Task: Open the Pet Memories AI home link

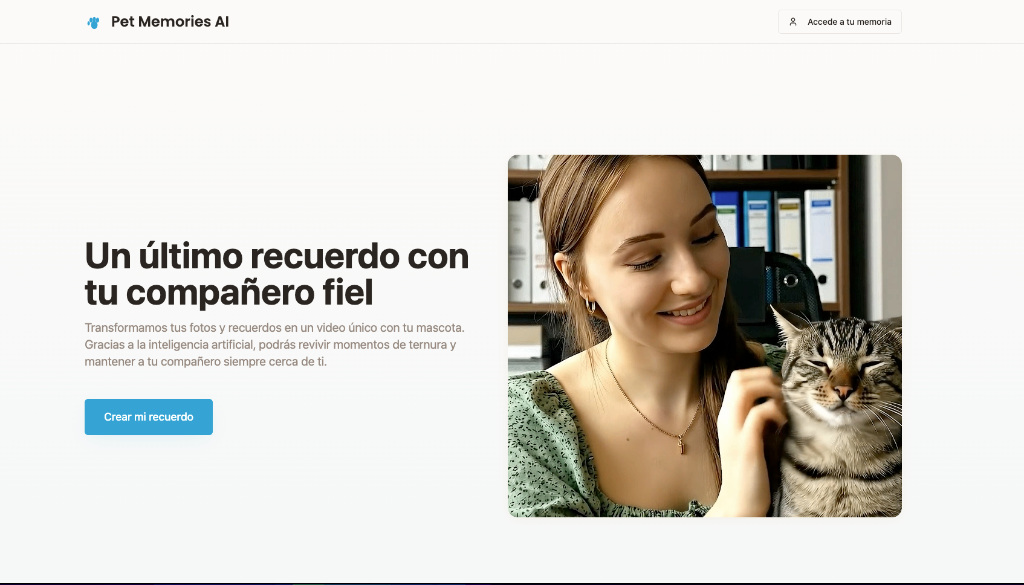Action: coord(169,22)
